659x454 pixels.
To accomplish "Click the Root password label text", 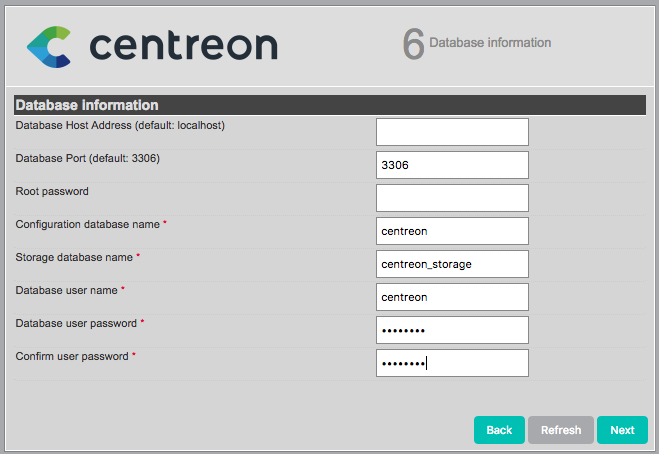I will [x=52, y=191].
